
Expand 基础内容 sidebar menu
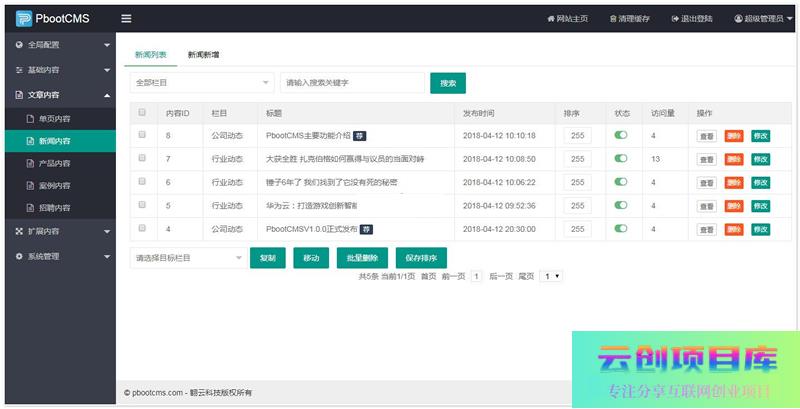click(60, 70)
